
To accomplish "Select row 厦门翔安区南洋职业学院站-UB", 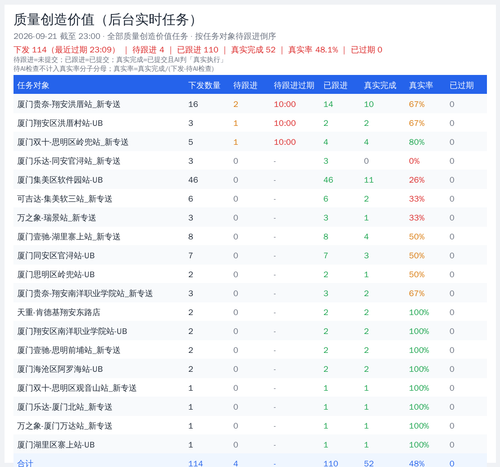I will (250, 331).
